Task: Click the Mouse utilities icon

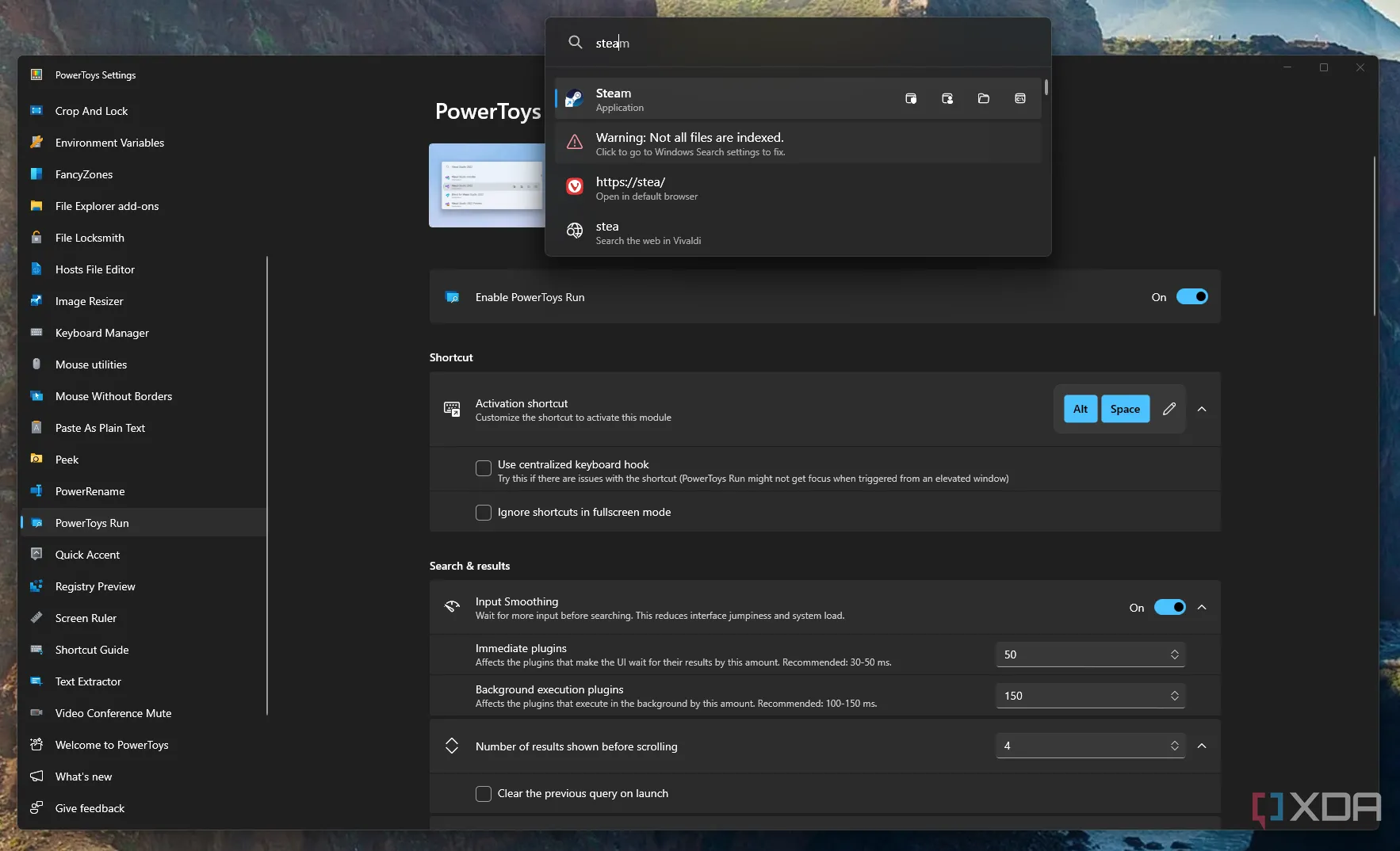Action: [36, 364]
